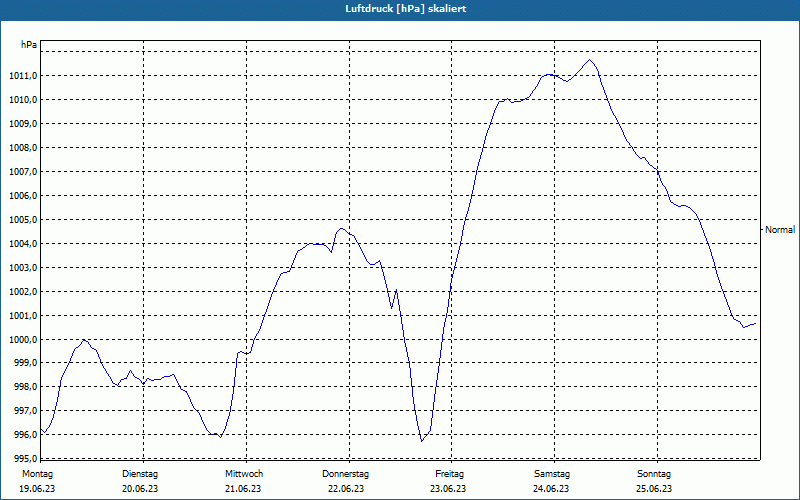The image size is (800, 500).
Task: Click the 'Mittwoch' day label
Action: click(244, 474)
